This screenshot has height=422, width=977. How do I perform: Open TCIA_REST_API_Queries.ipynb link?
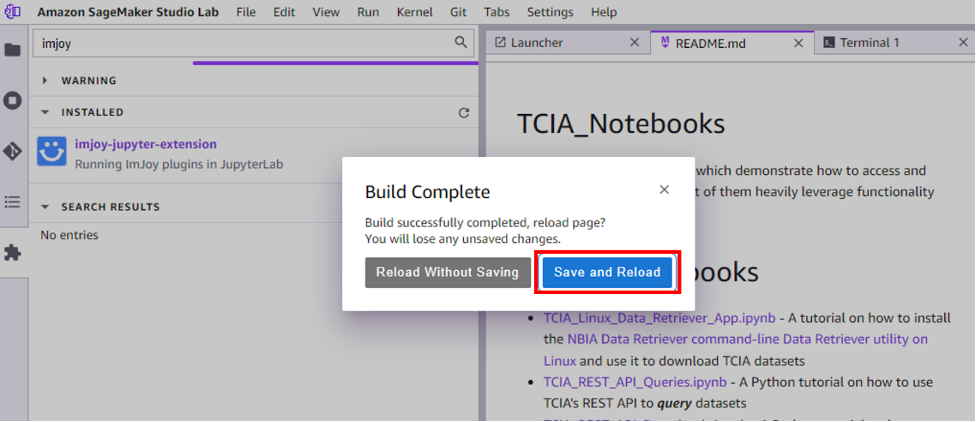pyautogui.click(x=635, y=381)
